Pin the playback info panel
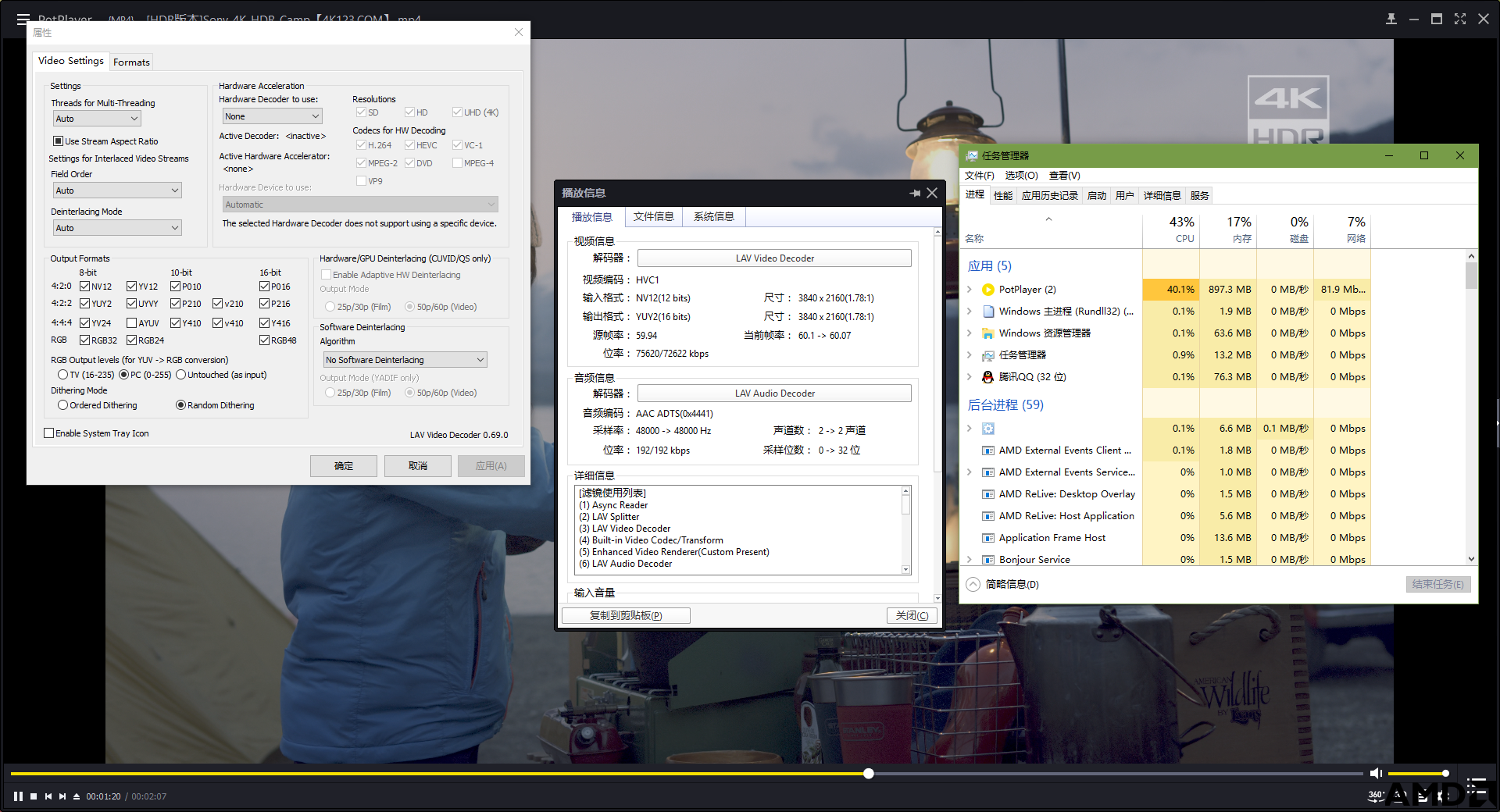The height and width of the screenshot is (812, 1500). tap(915, 193)
